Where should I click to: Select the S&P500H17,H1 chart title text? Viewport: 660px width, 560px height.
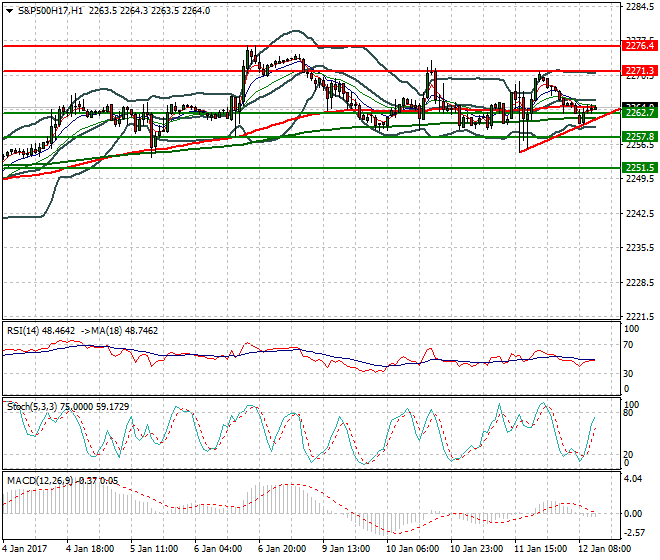[50, 11]
